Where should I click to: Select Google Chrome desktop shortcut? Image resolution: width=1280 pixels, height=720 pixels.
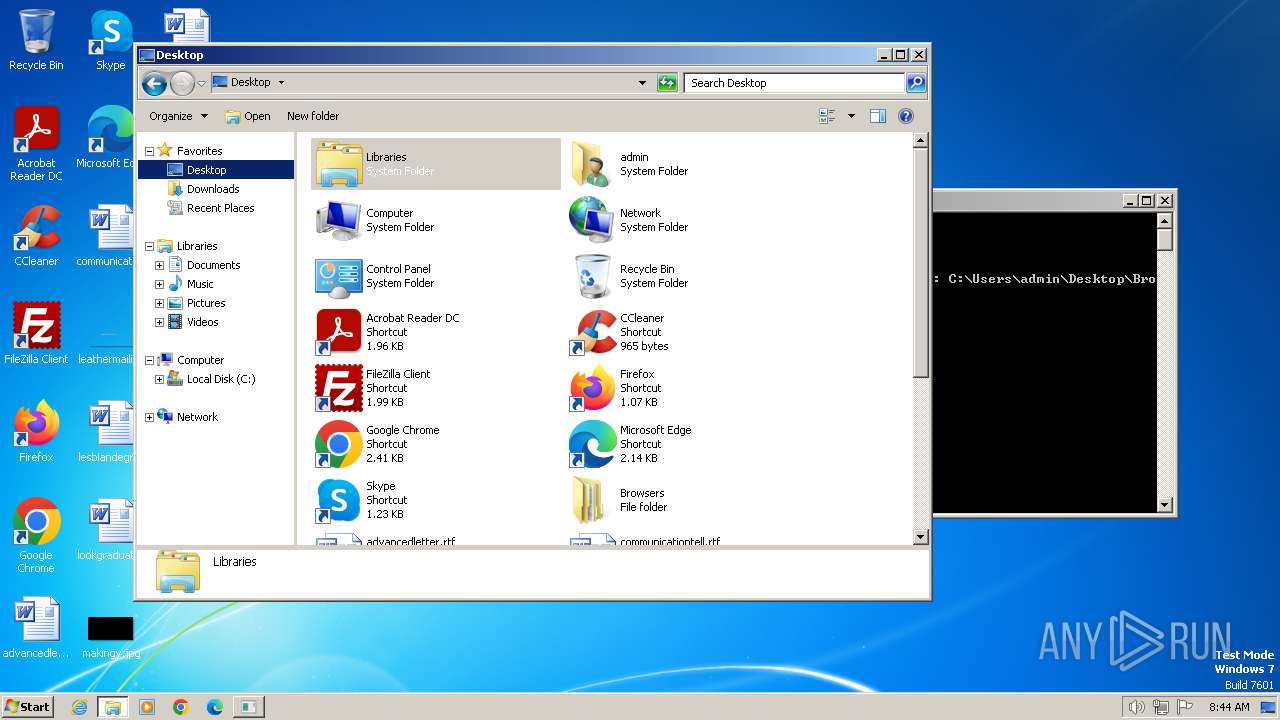point(36,536)
